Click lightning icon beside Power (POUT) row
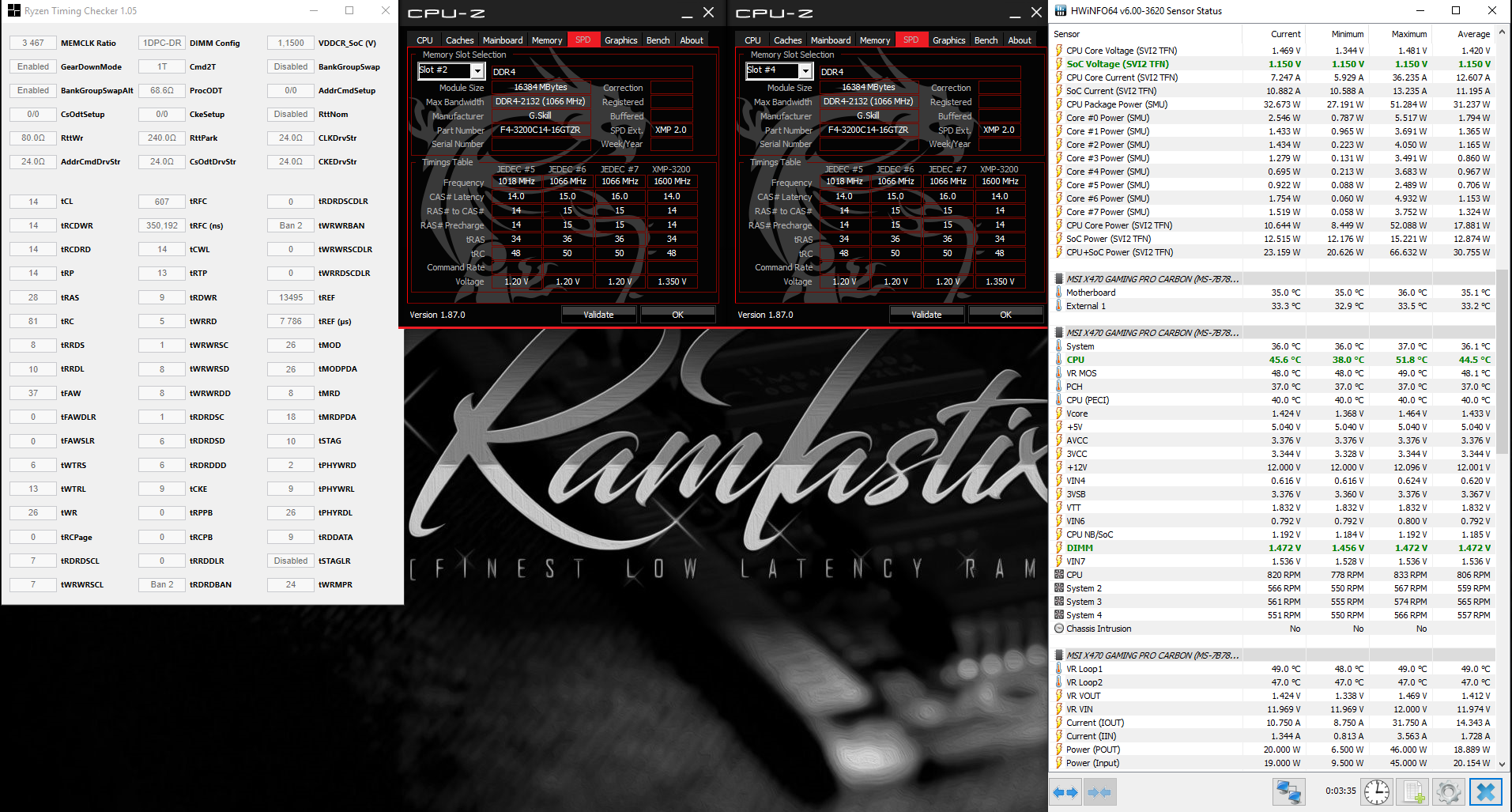This screenshot has height=812, width=1512. click(x=1059, y=750)
